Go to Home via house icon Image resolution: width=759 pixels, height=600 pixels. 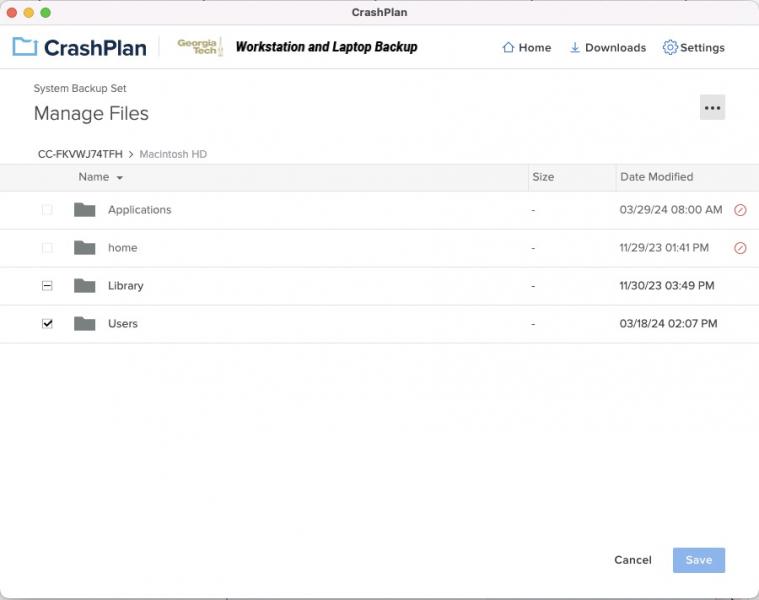[x=508, y=47]
